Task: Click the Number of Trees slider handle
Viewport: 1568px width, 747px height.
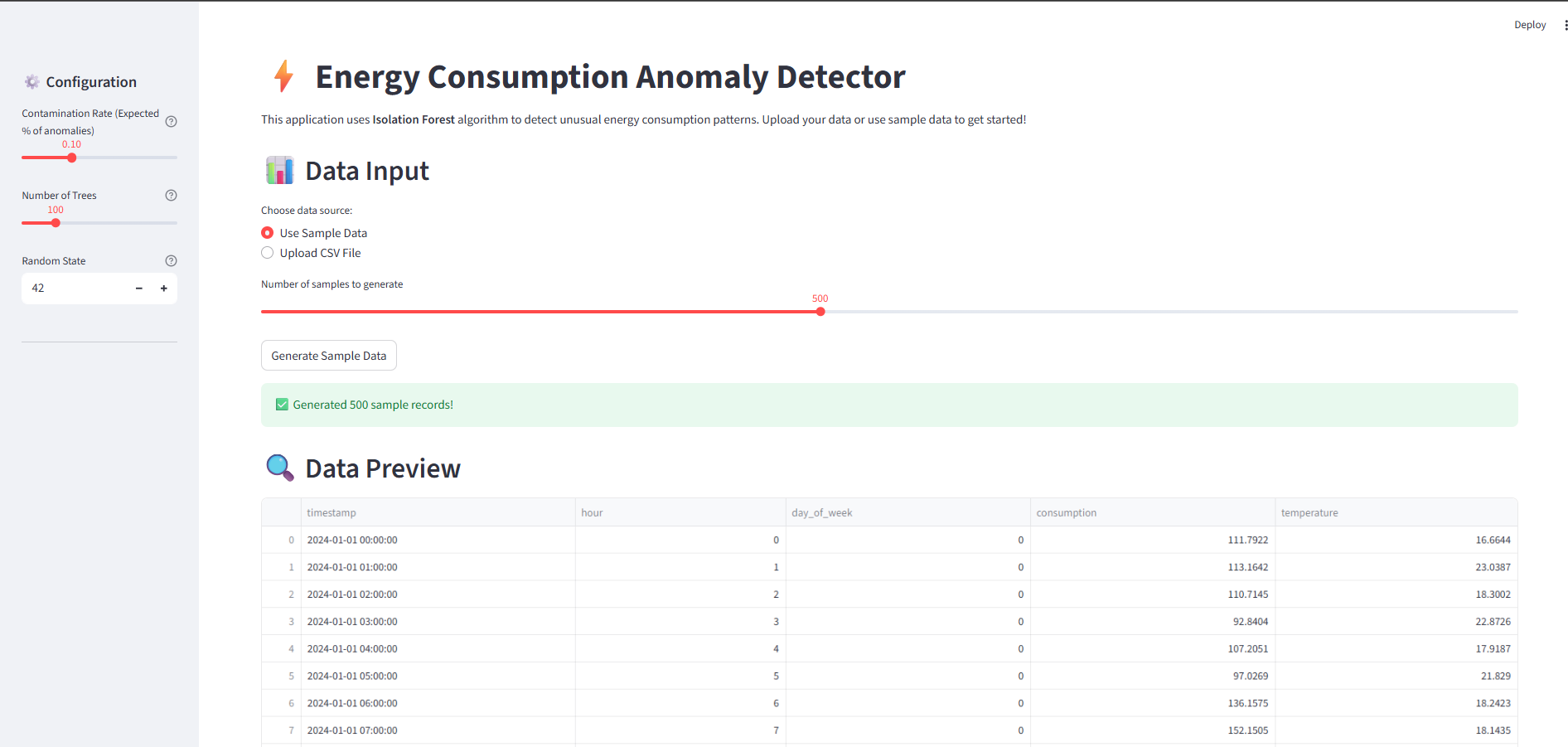Action: click(56, 223)
